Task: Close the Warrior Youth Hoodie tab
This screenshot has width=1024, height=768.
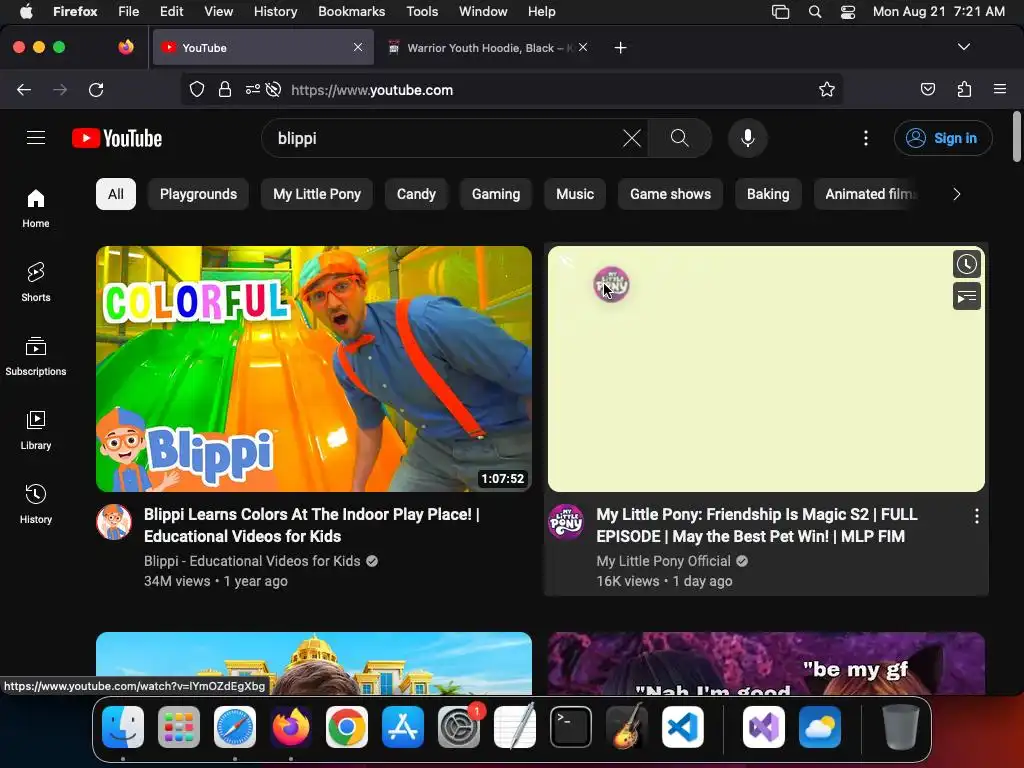Action: [583, 47]
